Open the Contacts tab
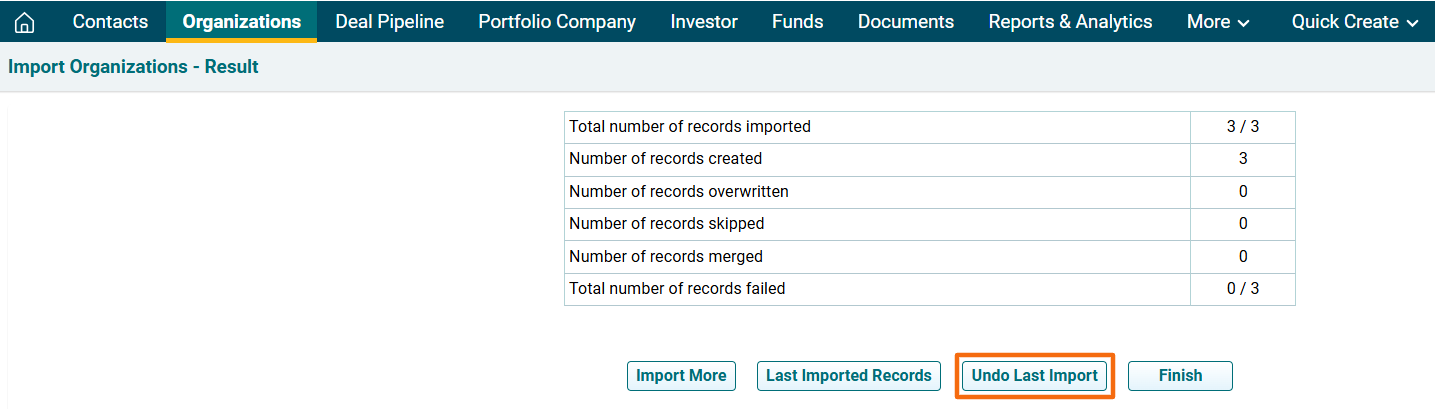The height and width of the screenshot is (409, 1435). tap(110, 22)
